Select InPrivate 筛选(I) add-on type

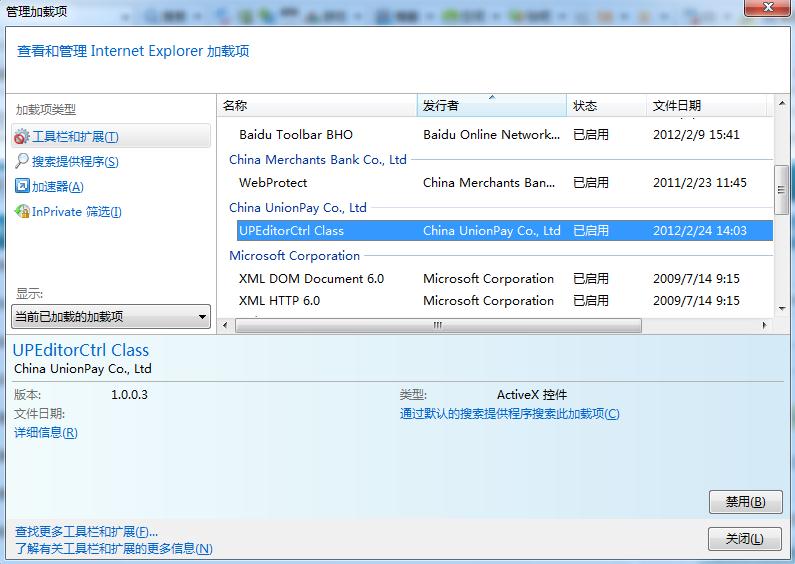(x=77, y=211)
